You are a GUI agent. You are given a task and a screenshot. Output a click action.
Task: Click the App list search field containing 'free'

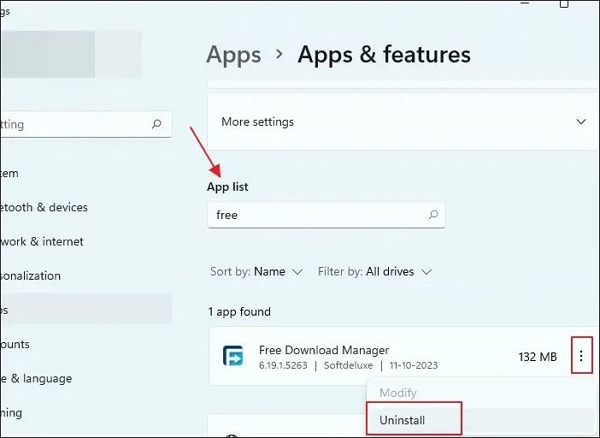326,215
